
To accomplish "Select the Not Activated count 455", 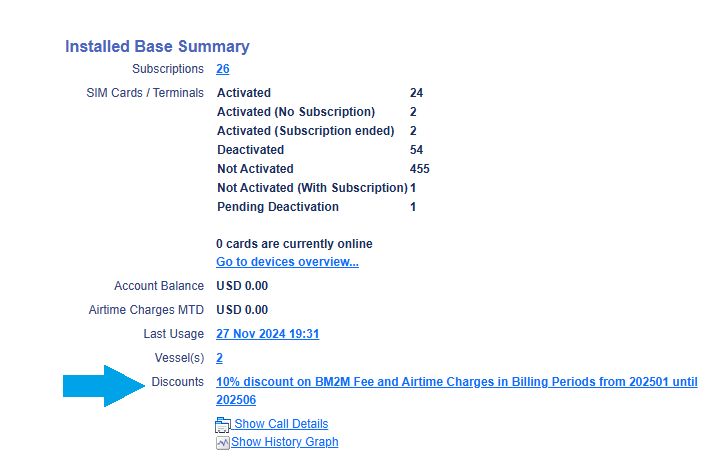I will (419, 169).
